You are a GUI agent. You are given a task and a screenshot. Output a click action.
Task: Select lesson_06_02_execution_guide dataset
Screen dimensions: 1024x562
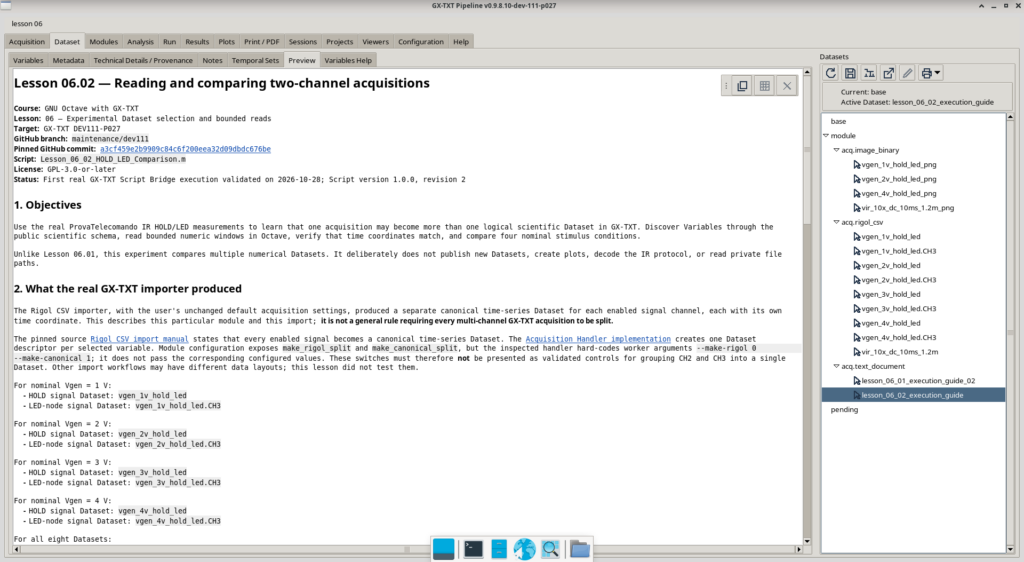pos(913,395)
